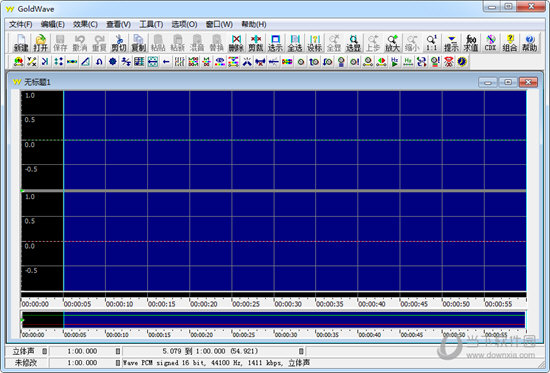The width and height of the screenshot is (550, 373).
Task: Click the 选显 (View selection) zoom icon
Action: (x=354, y=43)
